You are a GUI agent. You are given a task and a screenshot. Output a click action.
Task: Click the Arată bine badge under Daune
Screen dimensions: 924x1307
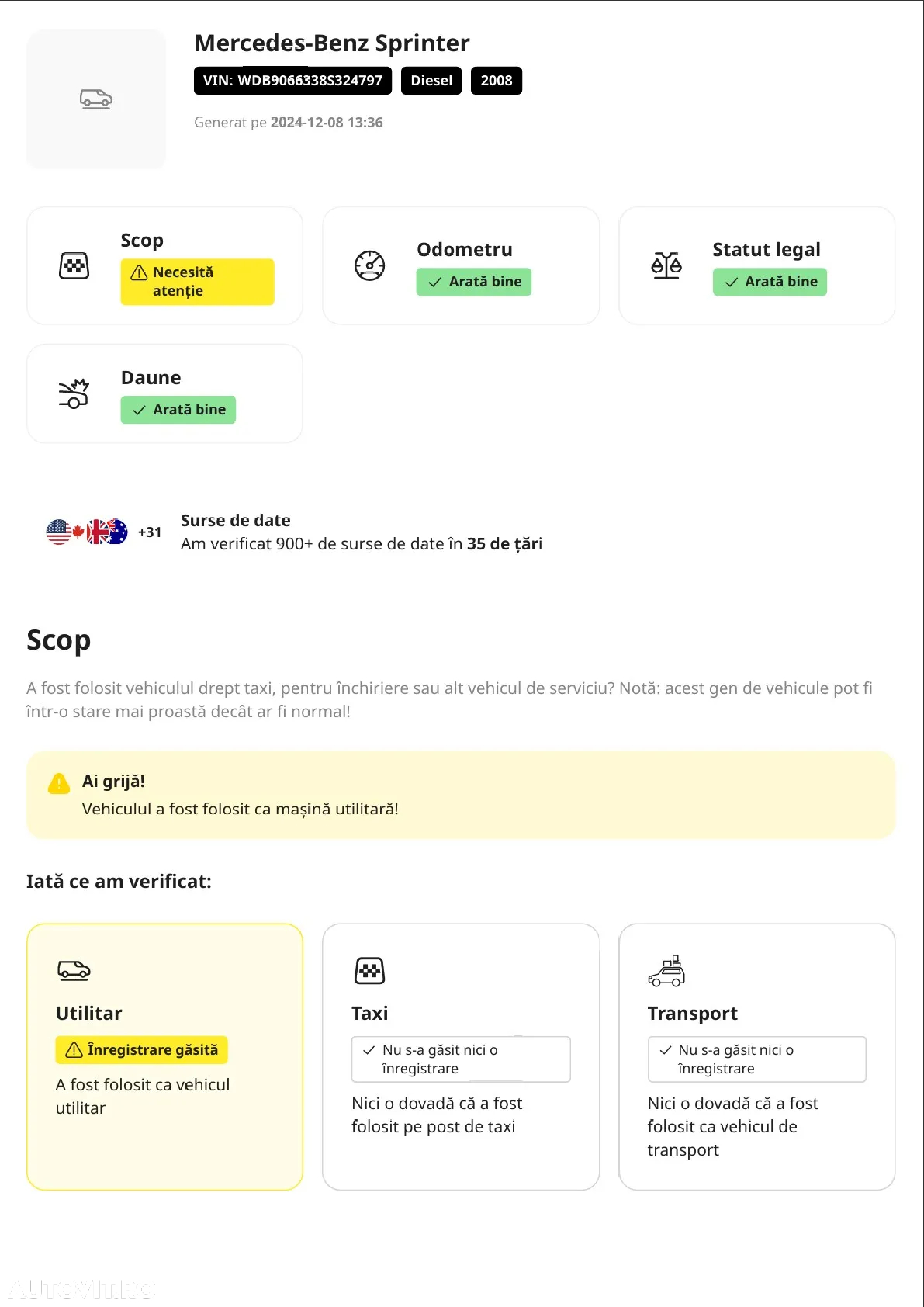tap(178, 410)
